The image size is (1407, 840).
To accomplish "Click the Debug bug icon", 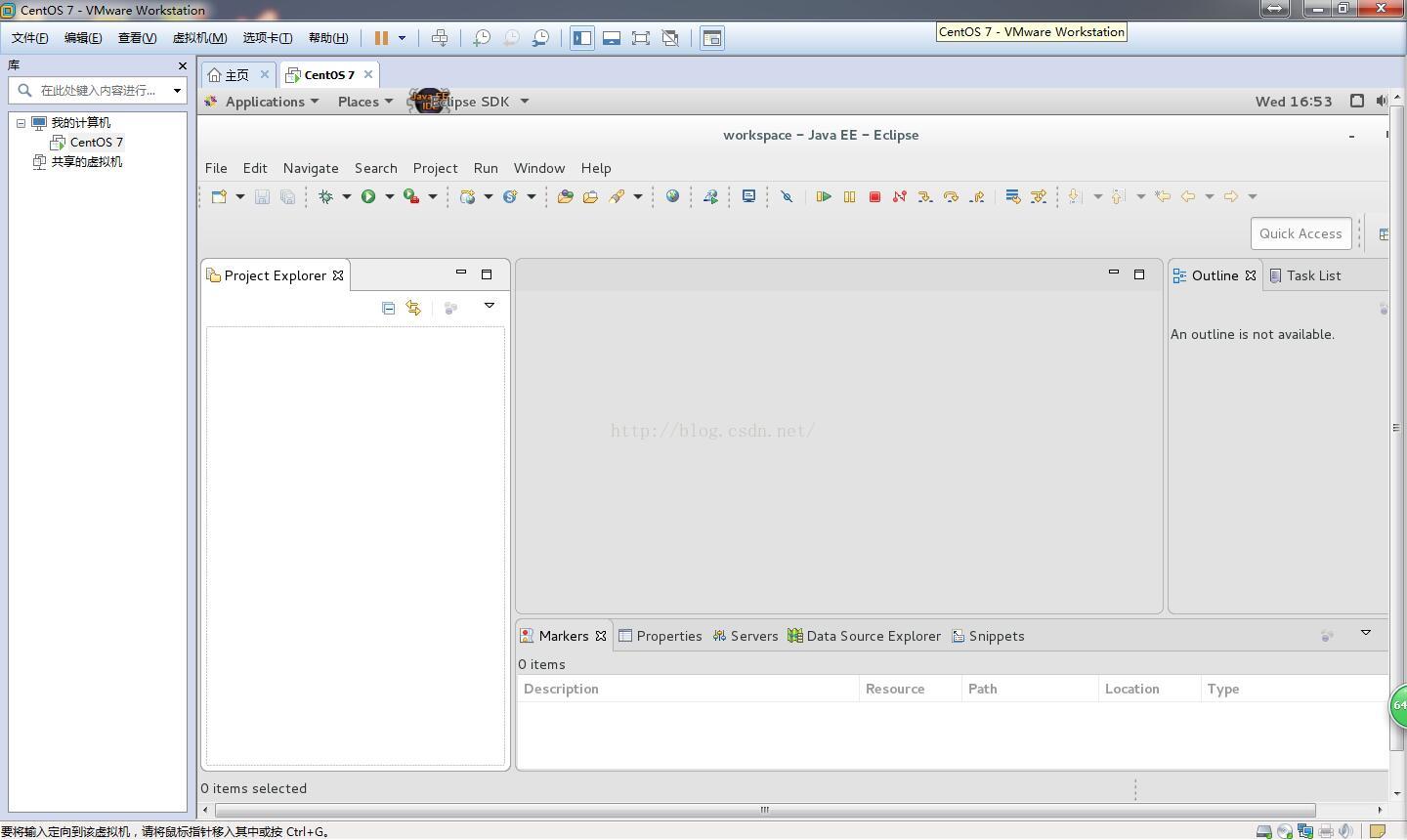I will 325,196.
